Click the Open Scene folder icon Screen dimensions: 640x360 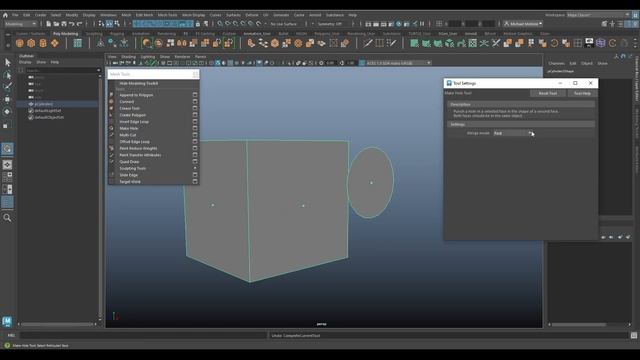tap(56, 24)
